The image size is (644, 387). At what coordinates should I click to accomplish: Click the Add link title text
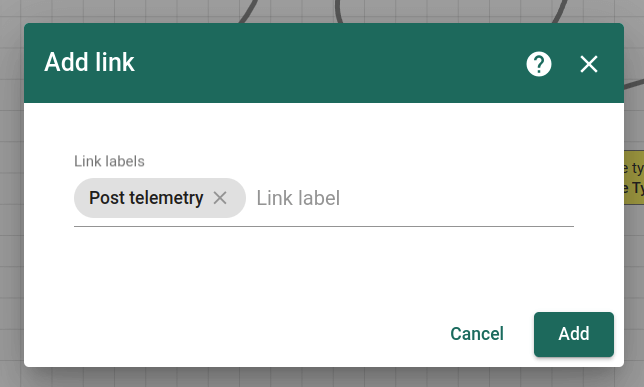tap(90, 62)
